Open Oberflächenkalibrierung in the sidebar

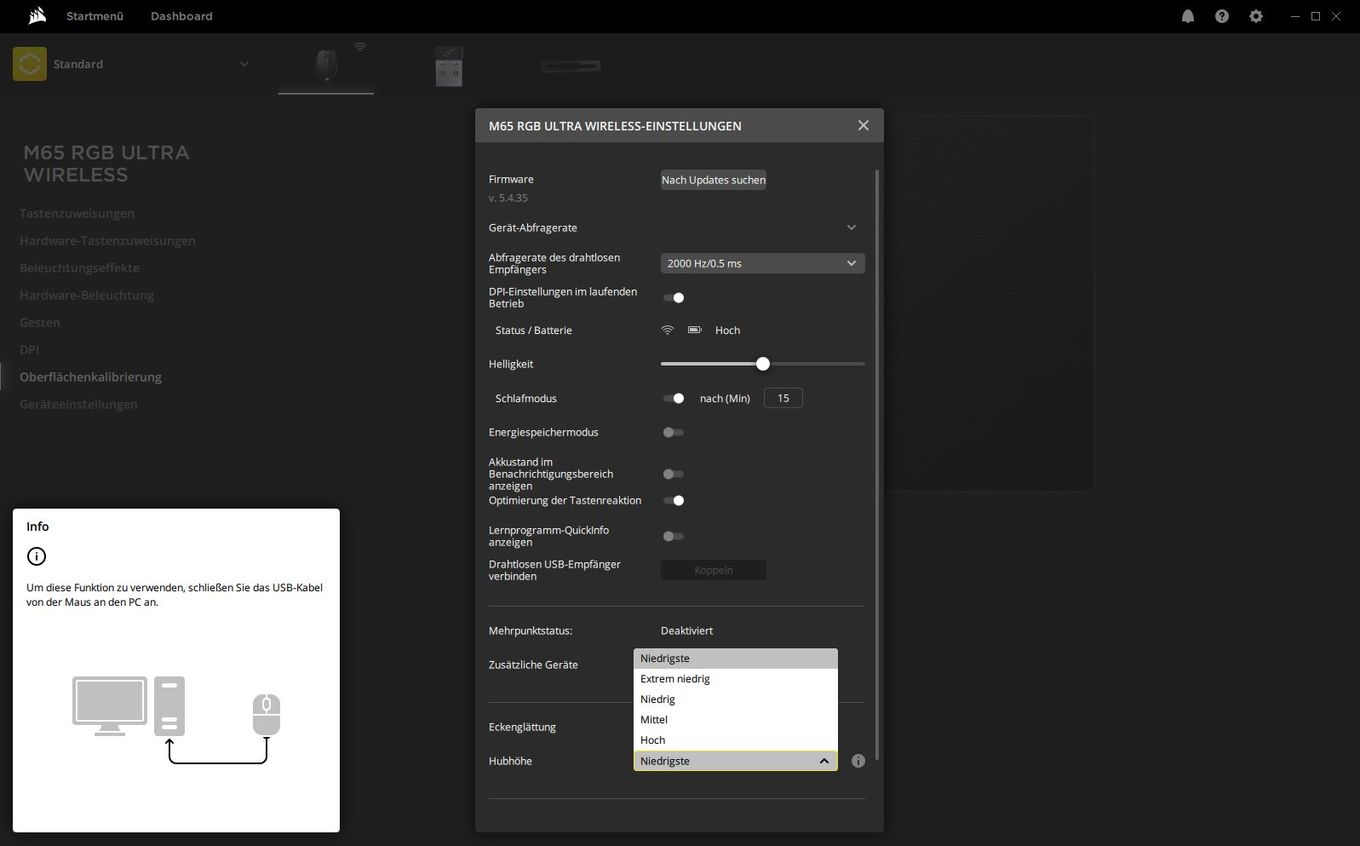(x=91, y=377)
